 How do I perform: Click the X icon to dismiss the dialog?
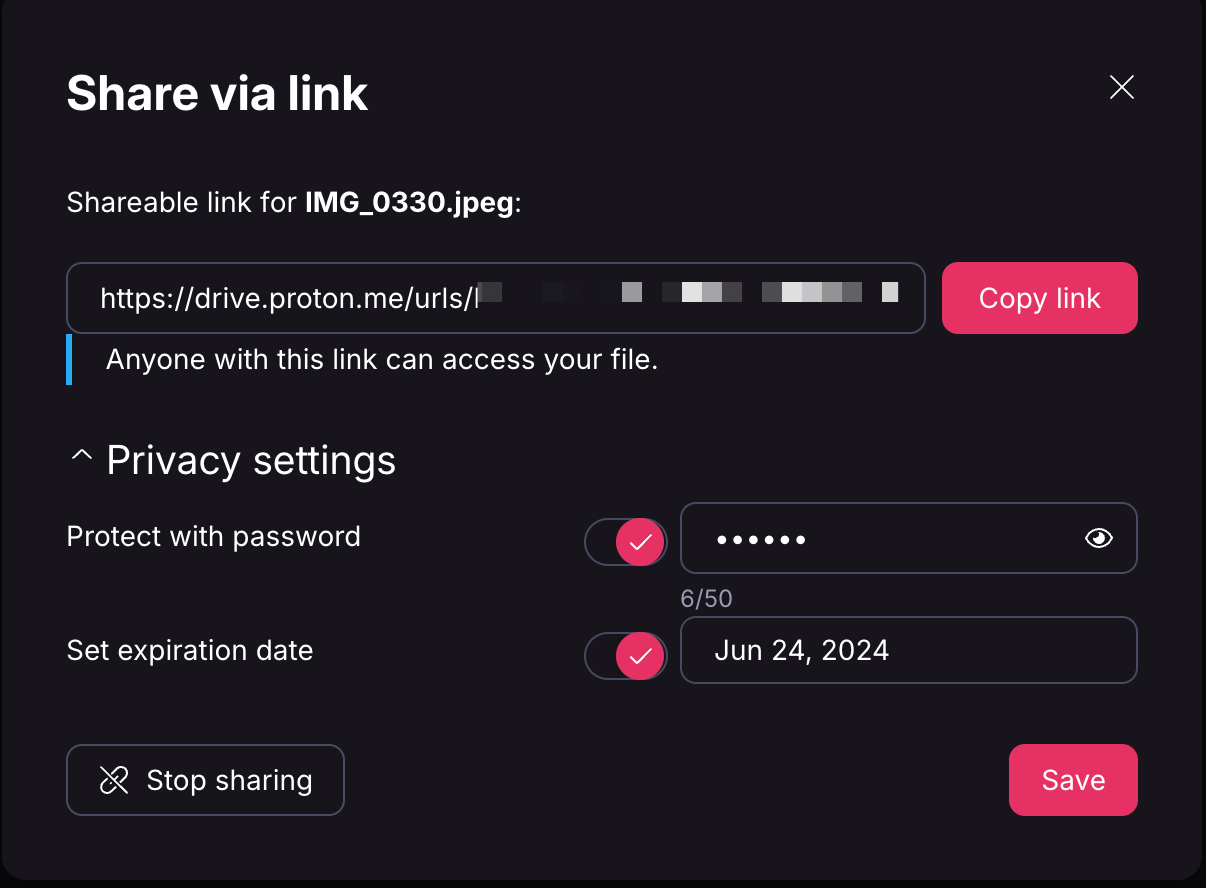[x=1121, y=88]
